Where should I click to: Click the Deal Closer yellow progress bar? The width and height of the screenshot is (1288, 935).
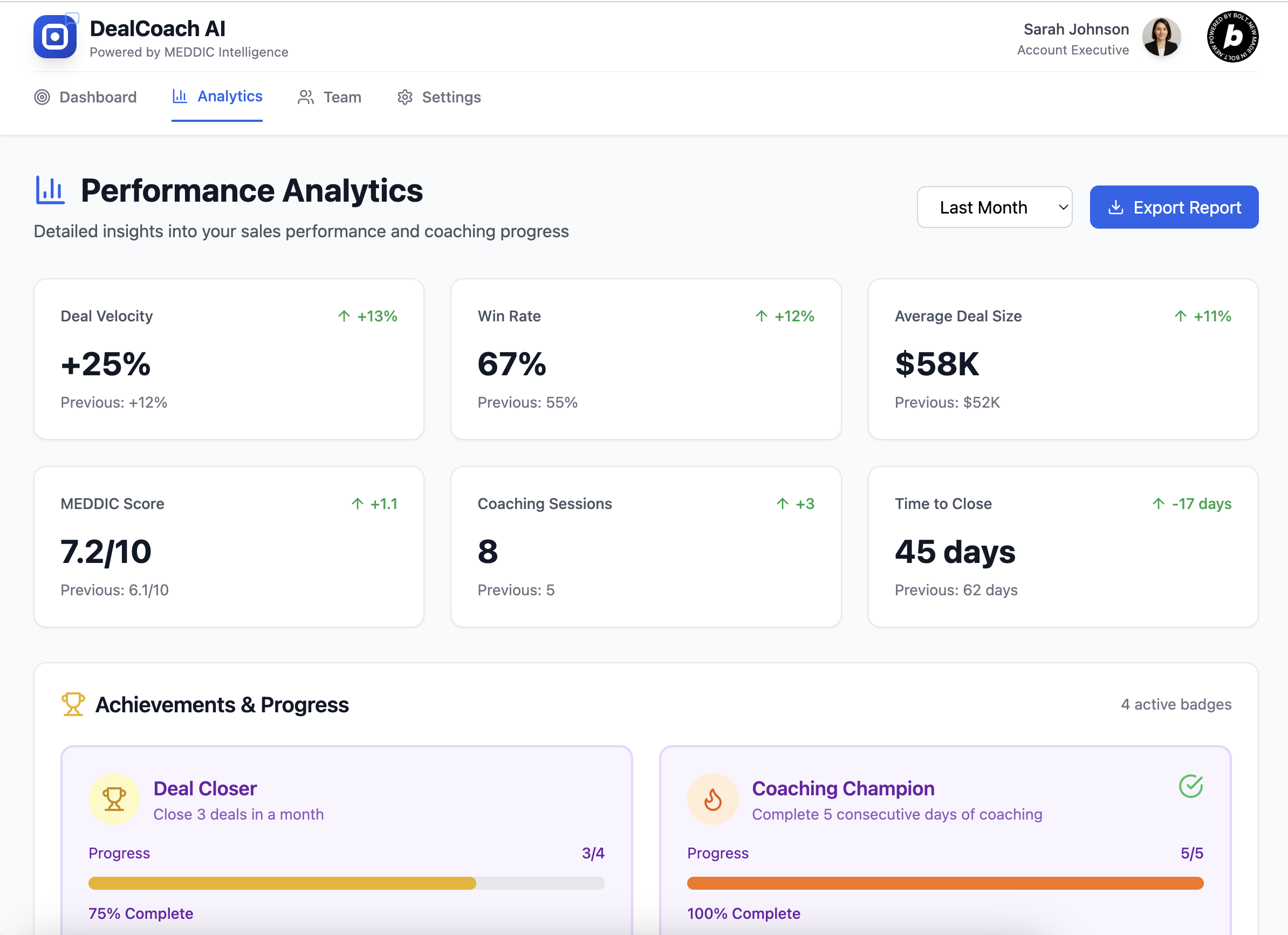pyautogui.click(x=282, y=883)
